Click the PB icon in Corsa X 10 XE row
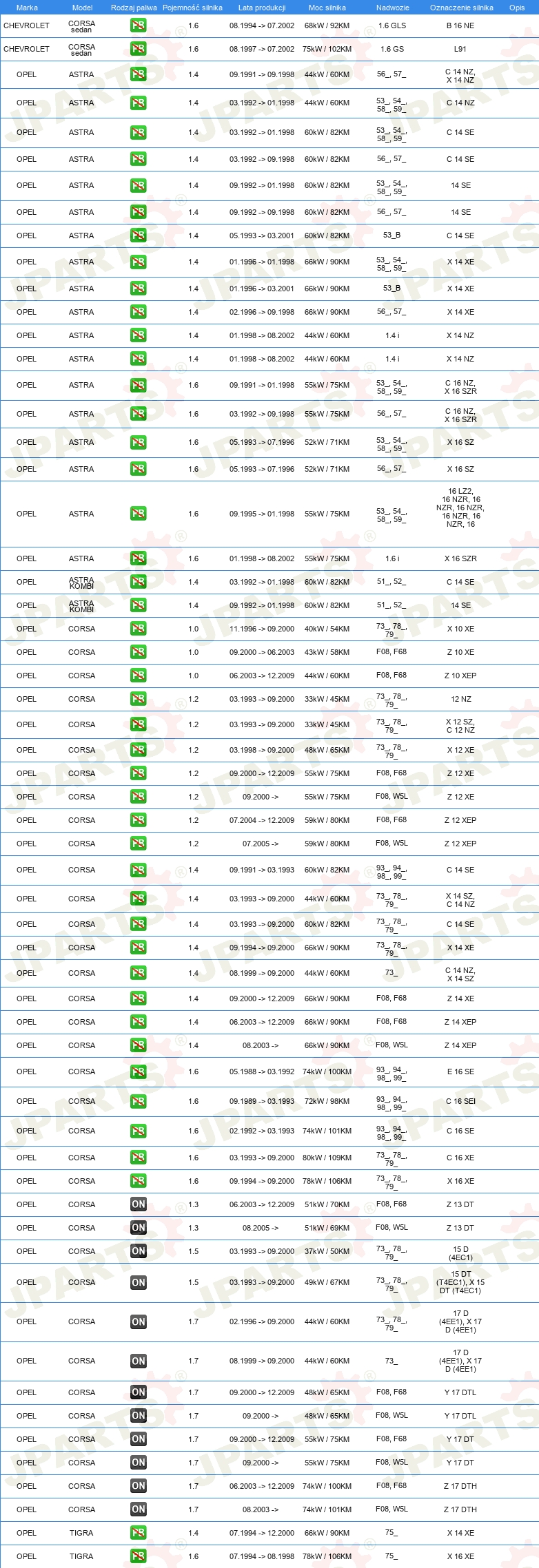Viewport: 539px width, 1568px height. click(138, 629)
